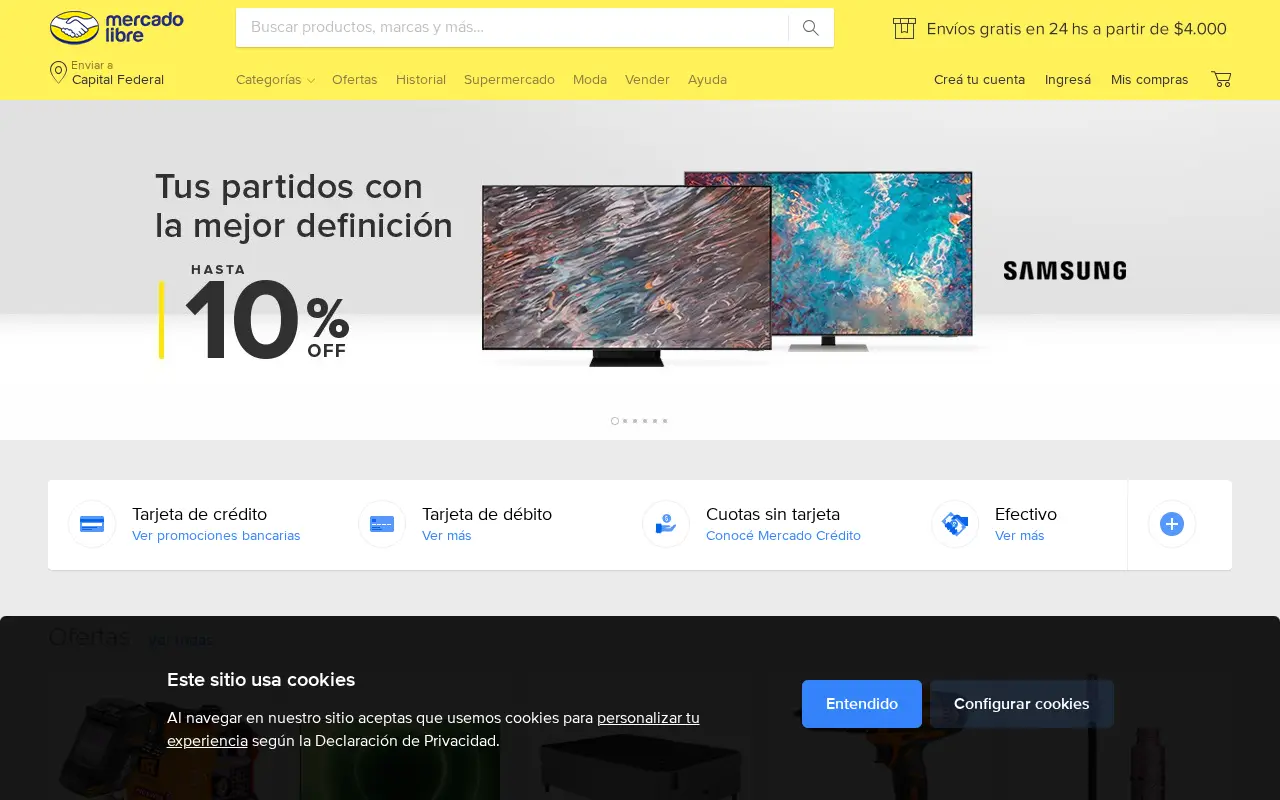The image size is (1280, 800).
Task: Click the Samsung TVs banner image
Action: tap(727, 268)
